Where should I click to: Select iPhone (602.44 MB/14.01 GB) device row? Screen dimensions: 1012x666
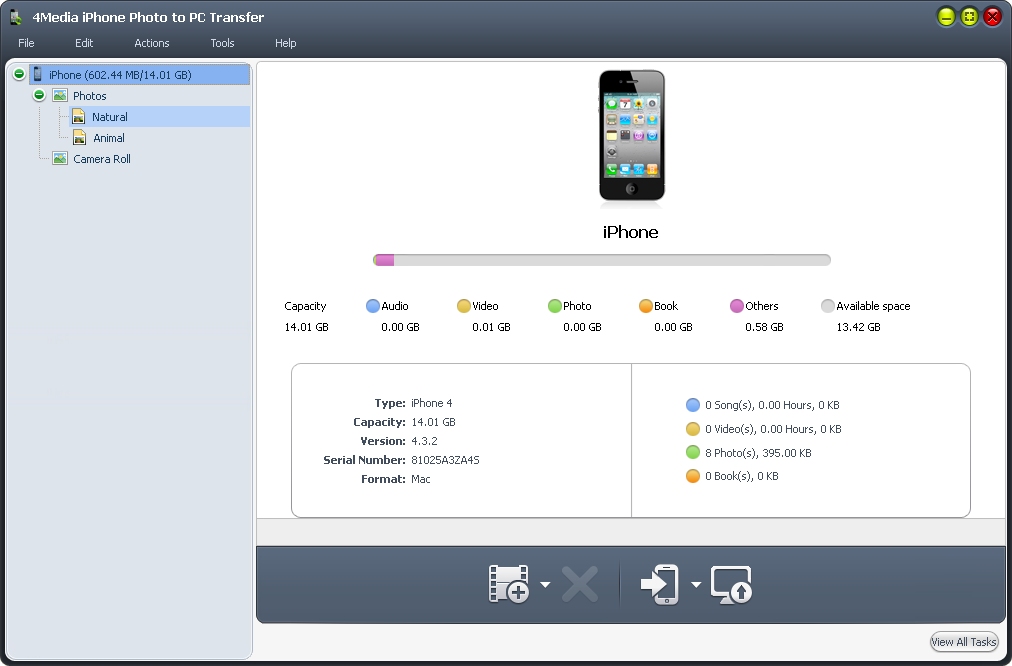coord(139,75)
